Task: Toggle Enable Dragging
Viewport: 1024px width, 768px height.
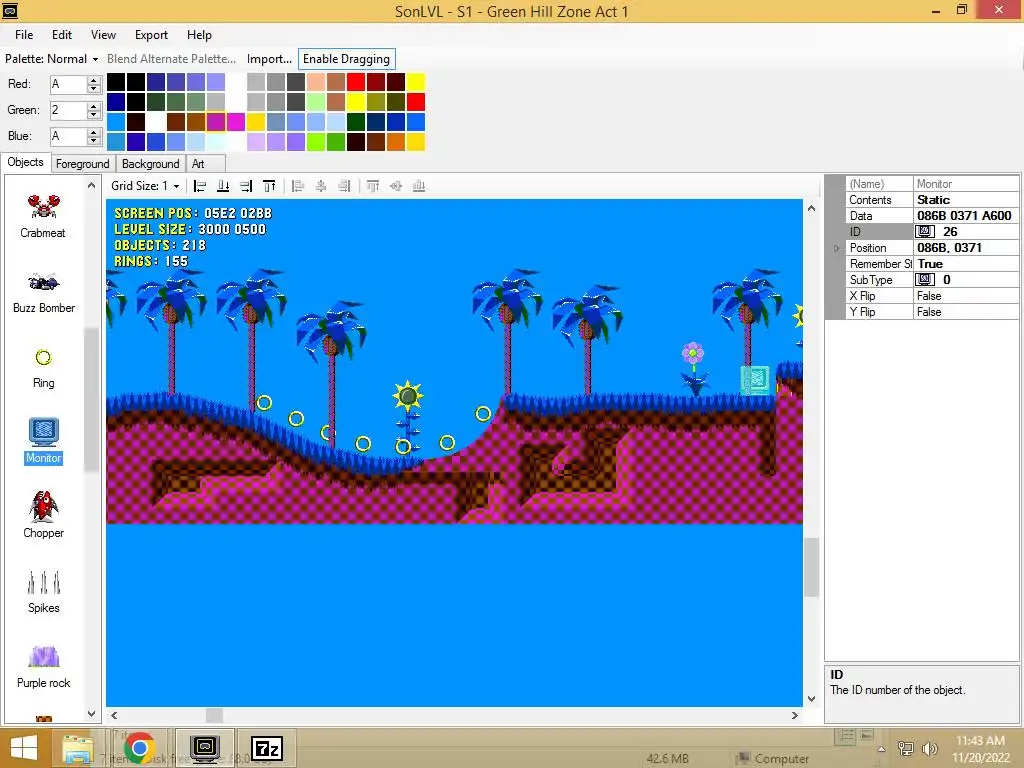Action: pos(346,59)
